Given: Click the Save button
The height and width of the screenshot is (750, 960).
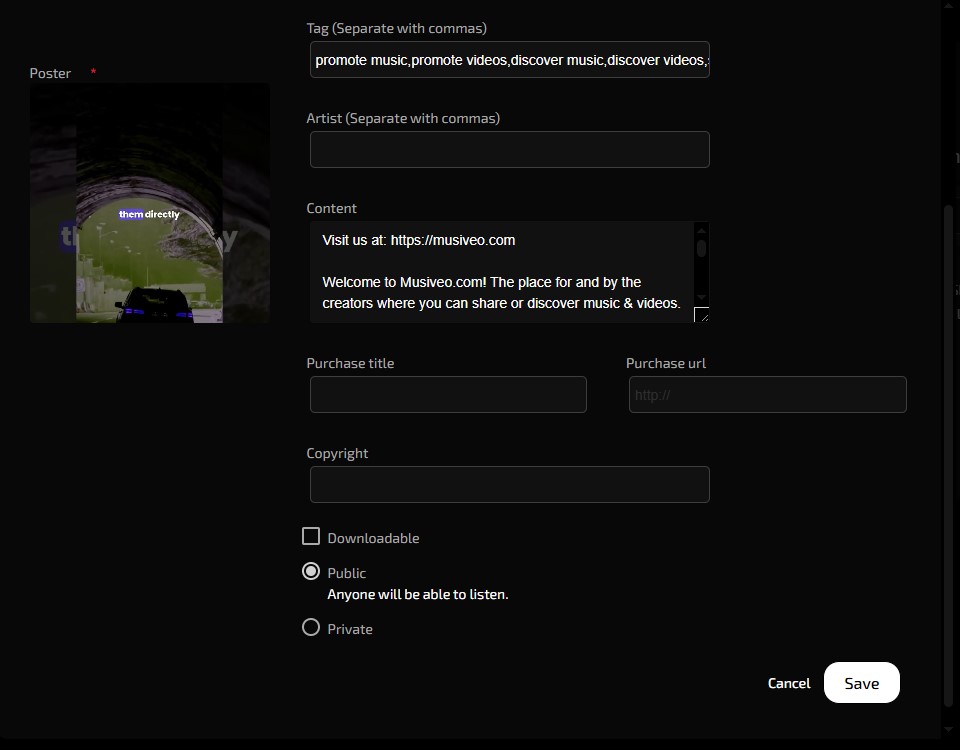Looking at the screenshot, I should (861, 683).
